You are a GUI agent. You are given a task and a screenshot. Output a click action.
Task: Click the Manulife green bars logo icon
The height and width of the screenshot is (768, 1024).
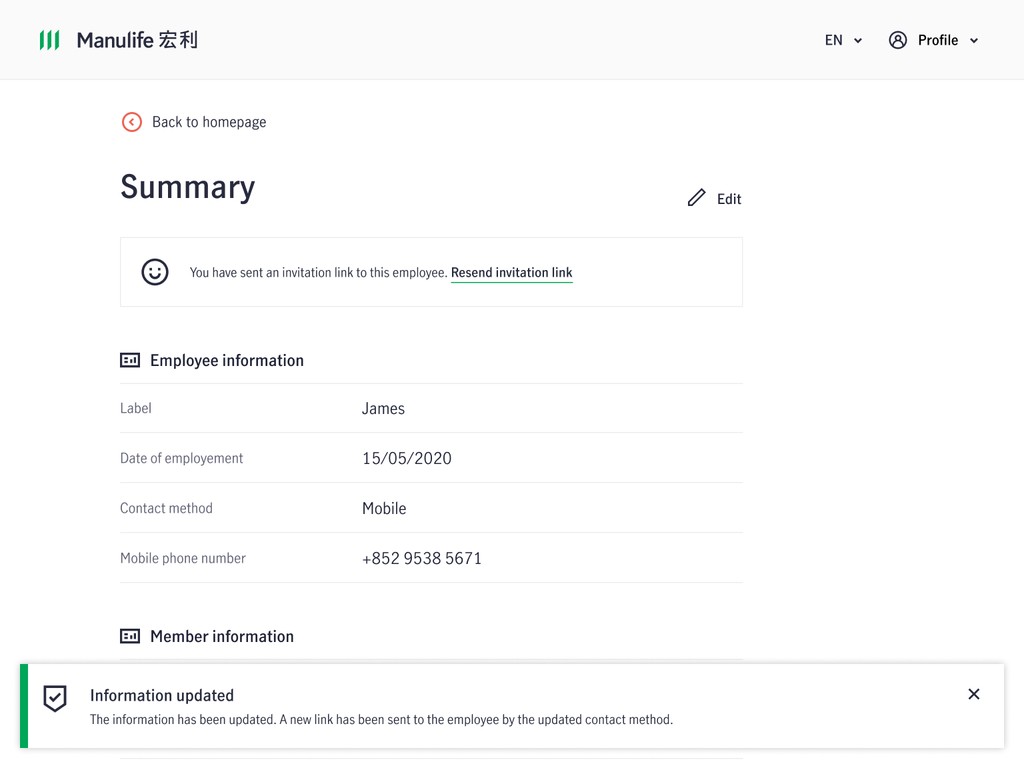[50, 40]
